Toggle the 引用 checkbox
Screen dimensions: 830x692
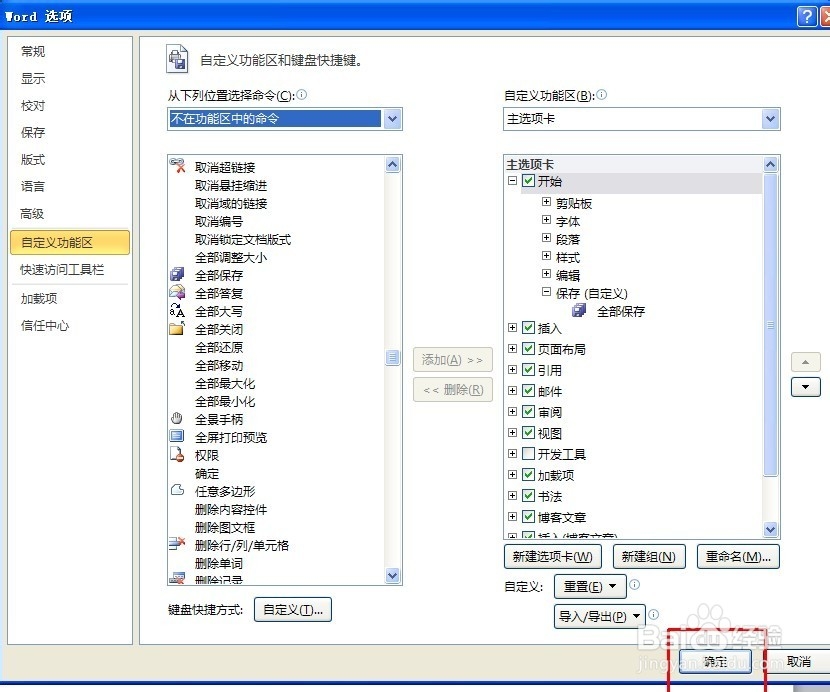(528, 370)
